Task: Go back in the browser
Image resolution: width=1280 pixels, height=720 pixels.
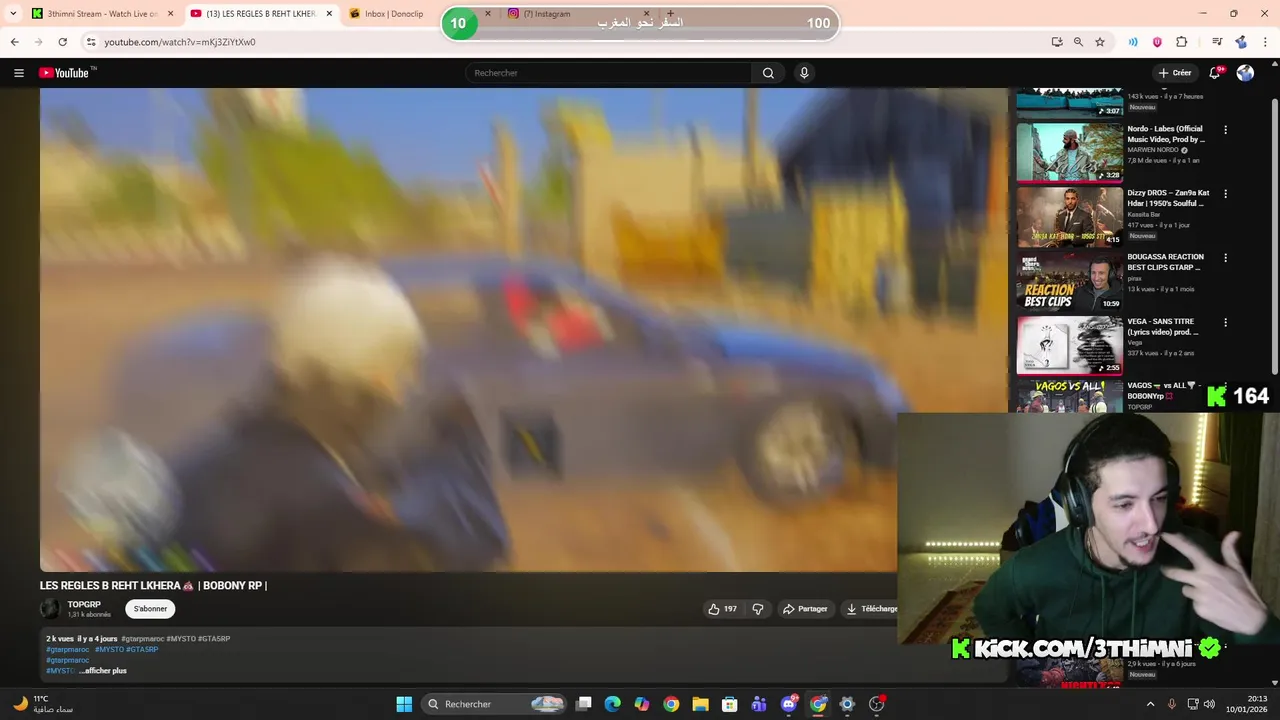Action: [x=14, y=42]
